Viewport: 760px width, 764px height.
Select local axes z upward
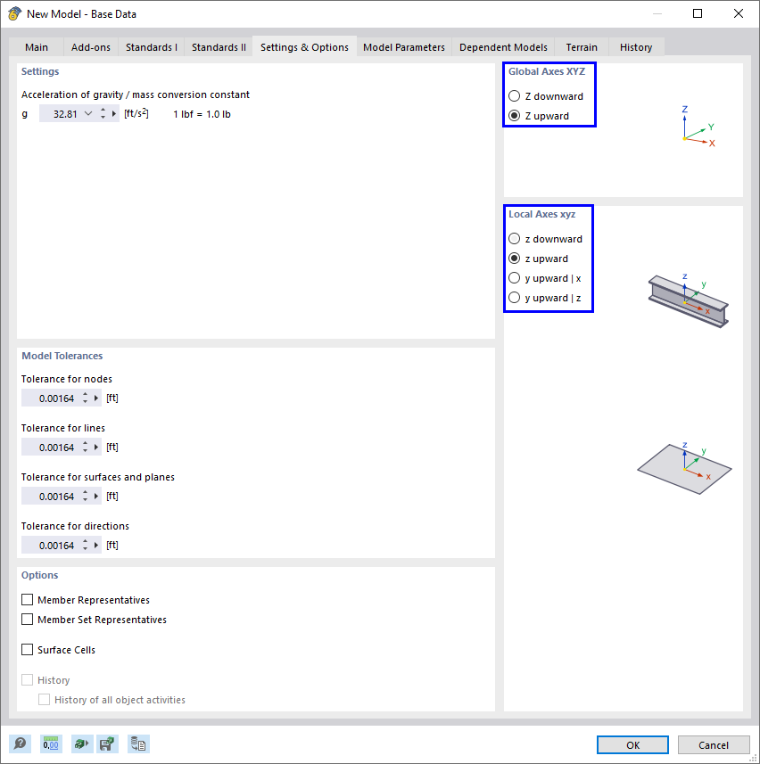coord(538,259)
